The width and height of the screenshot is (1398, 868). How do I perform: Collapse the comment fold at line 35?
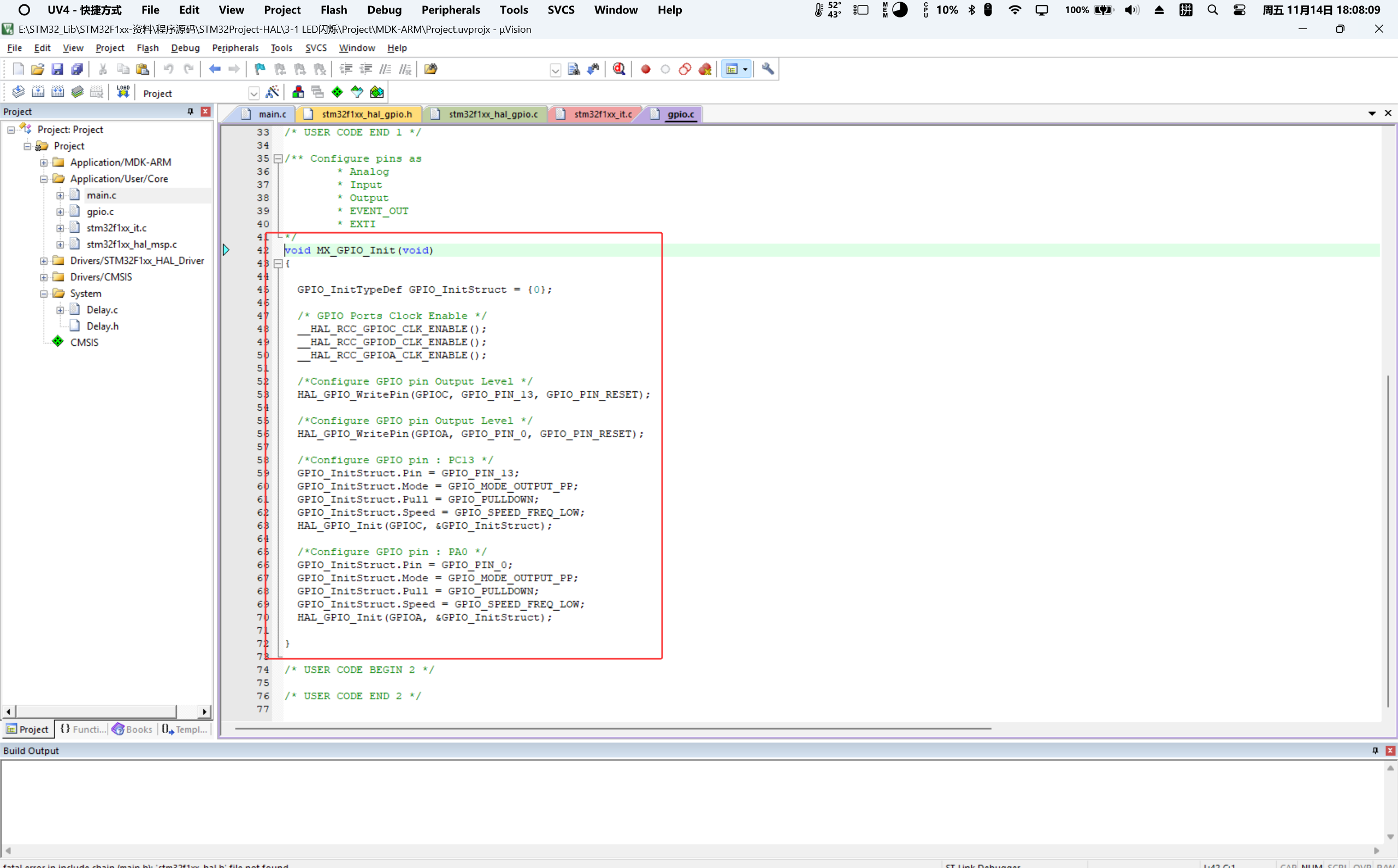(x=278, y=158)
